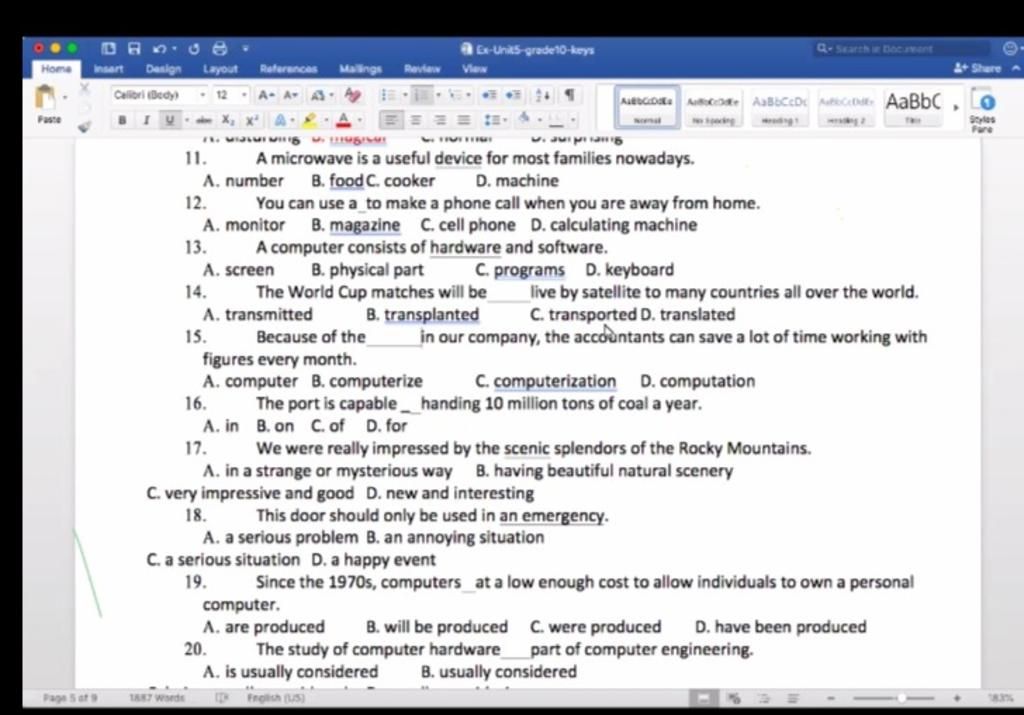The image size is (1024, 715).
Task: Toggle Underline formatting
Action: [170, 120]
